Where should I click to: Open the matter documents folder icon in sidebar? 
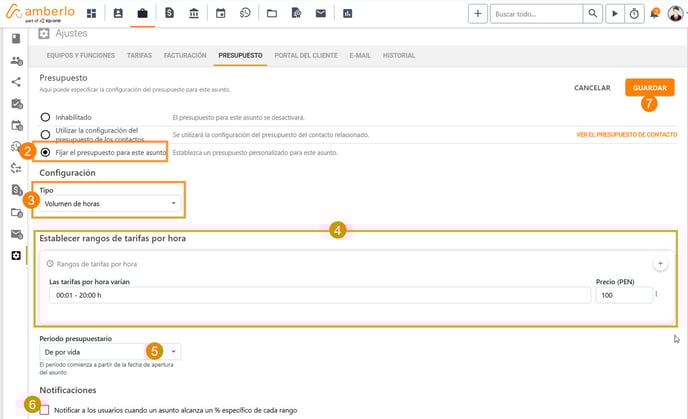click(17, 212)
